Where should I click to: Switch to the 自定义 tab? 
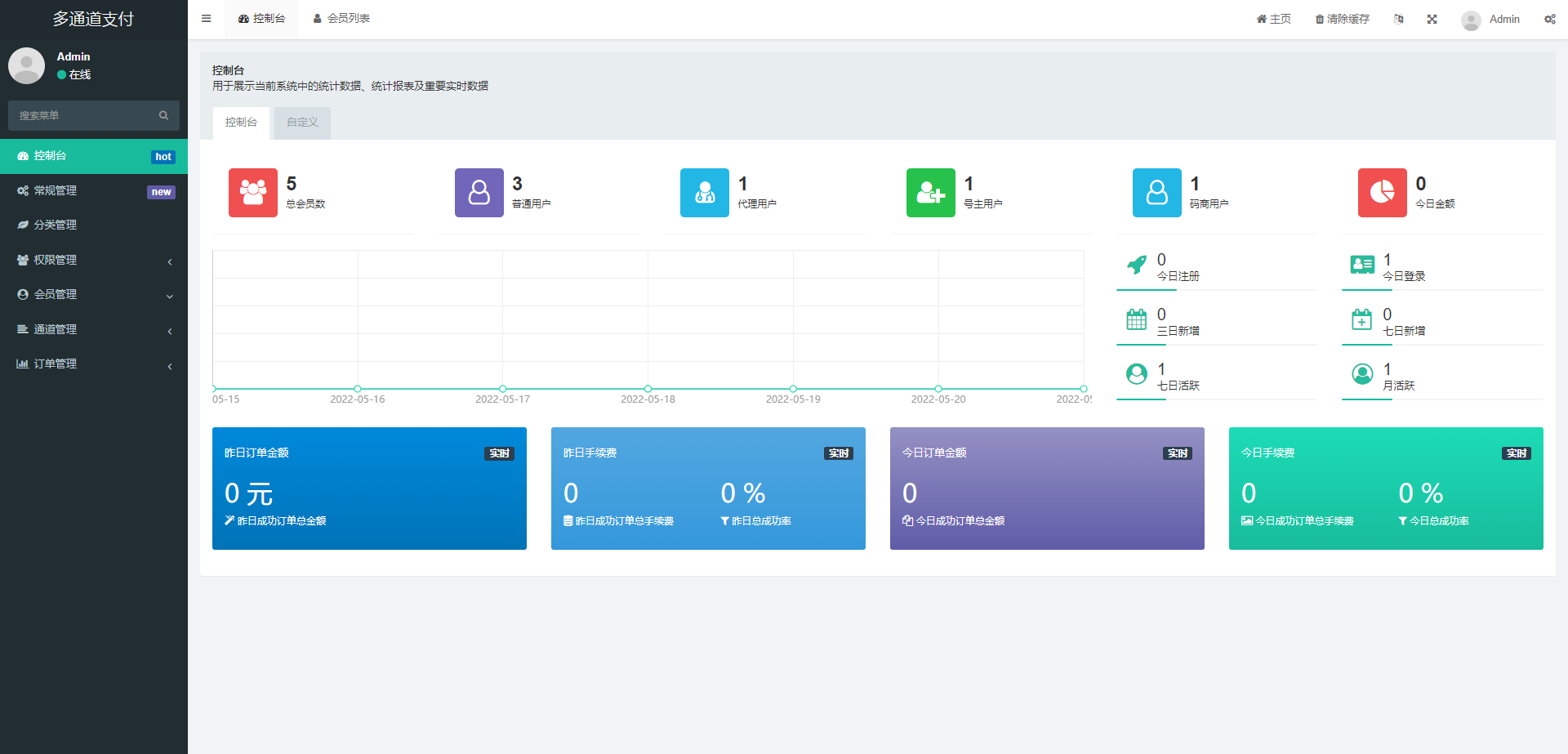302,123
